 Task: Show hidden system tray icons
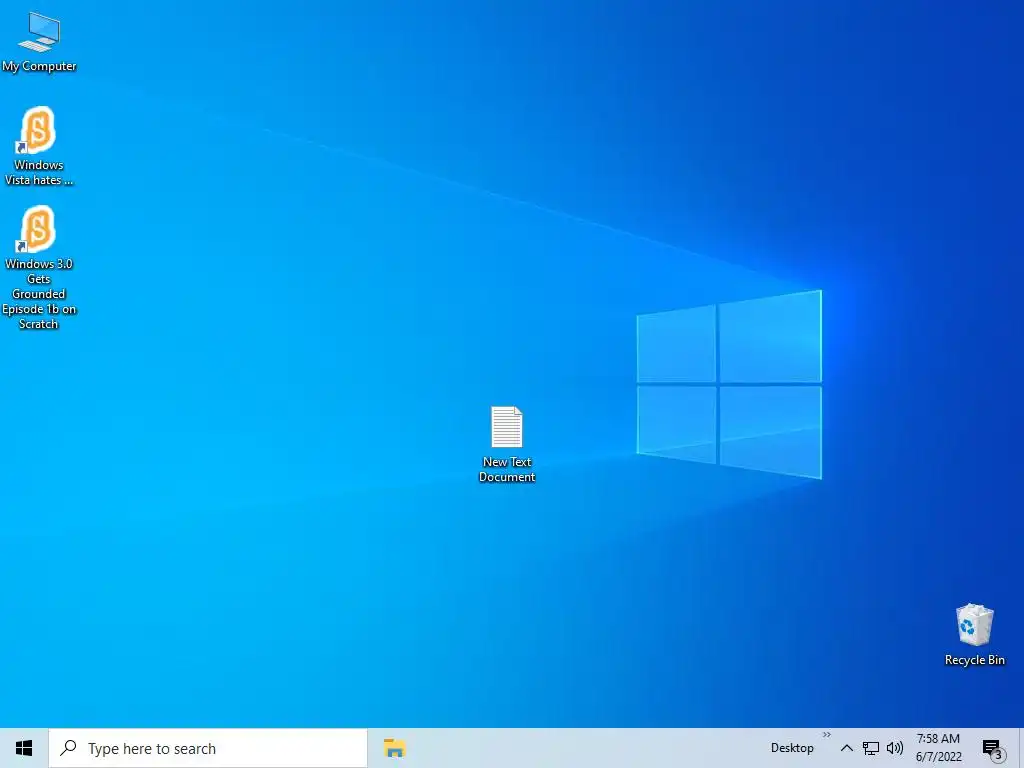(x=846, y=748)
